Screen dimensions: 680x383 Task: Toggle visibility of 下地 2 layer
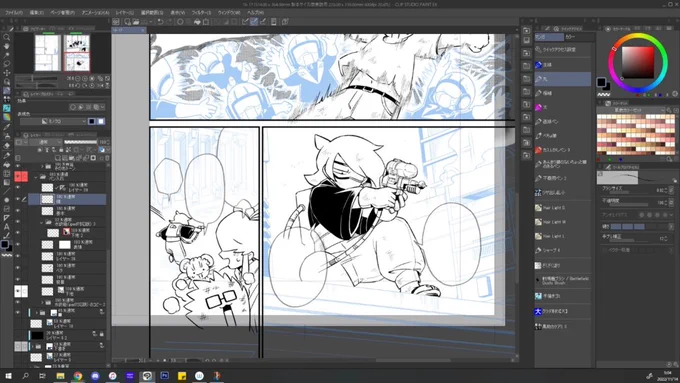[18, 233]
